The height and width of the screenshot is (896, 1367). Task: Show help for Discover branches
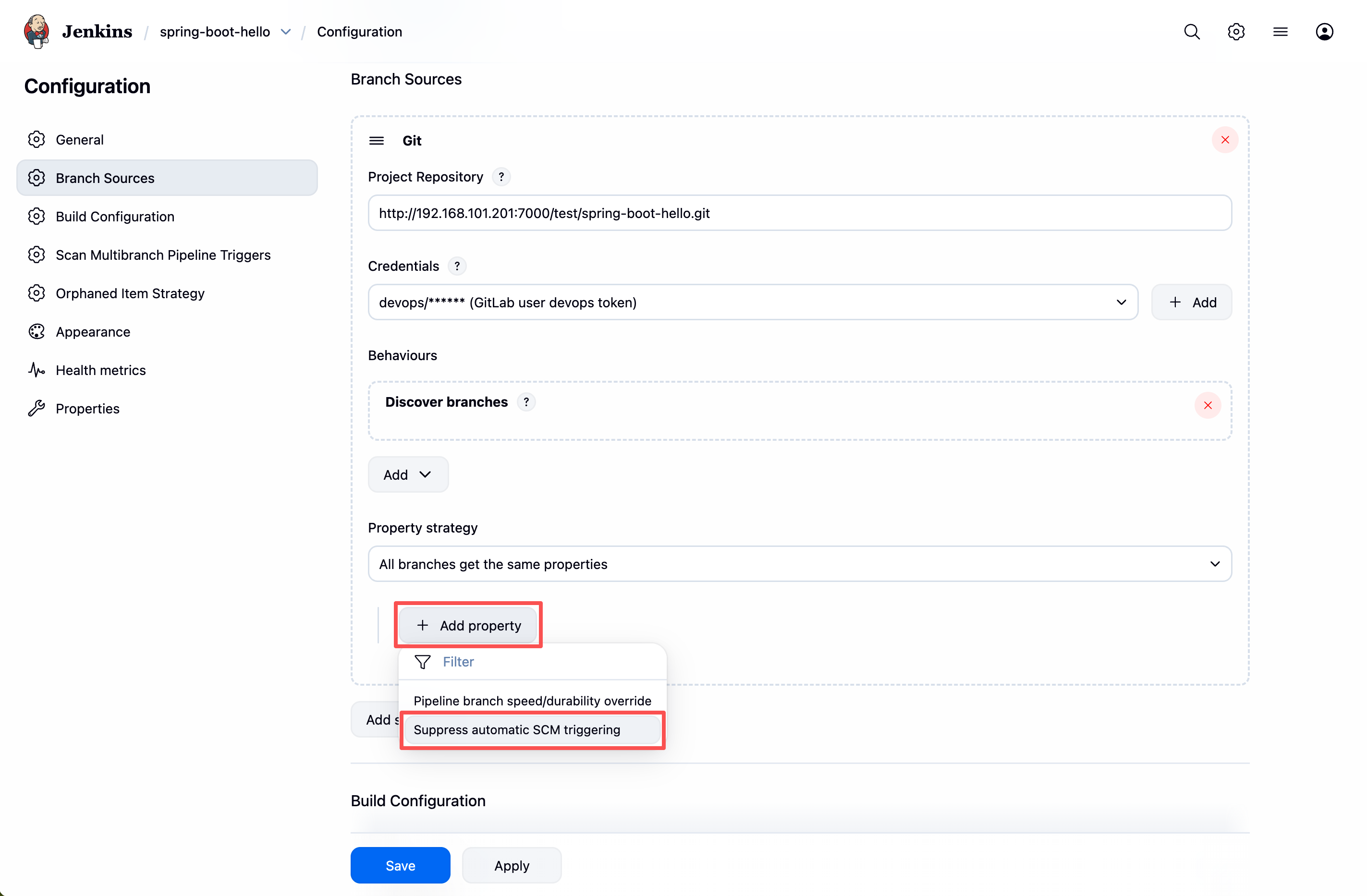[526, 402]
